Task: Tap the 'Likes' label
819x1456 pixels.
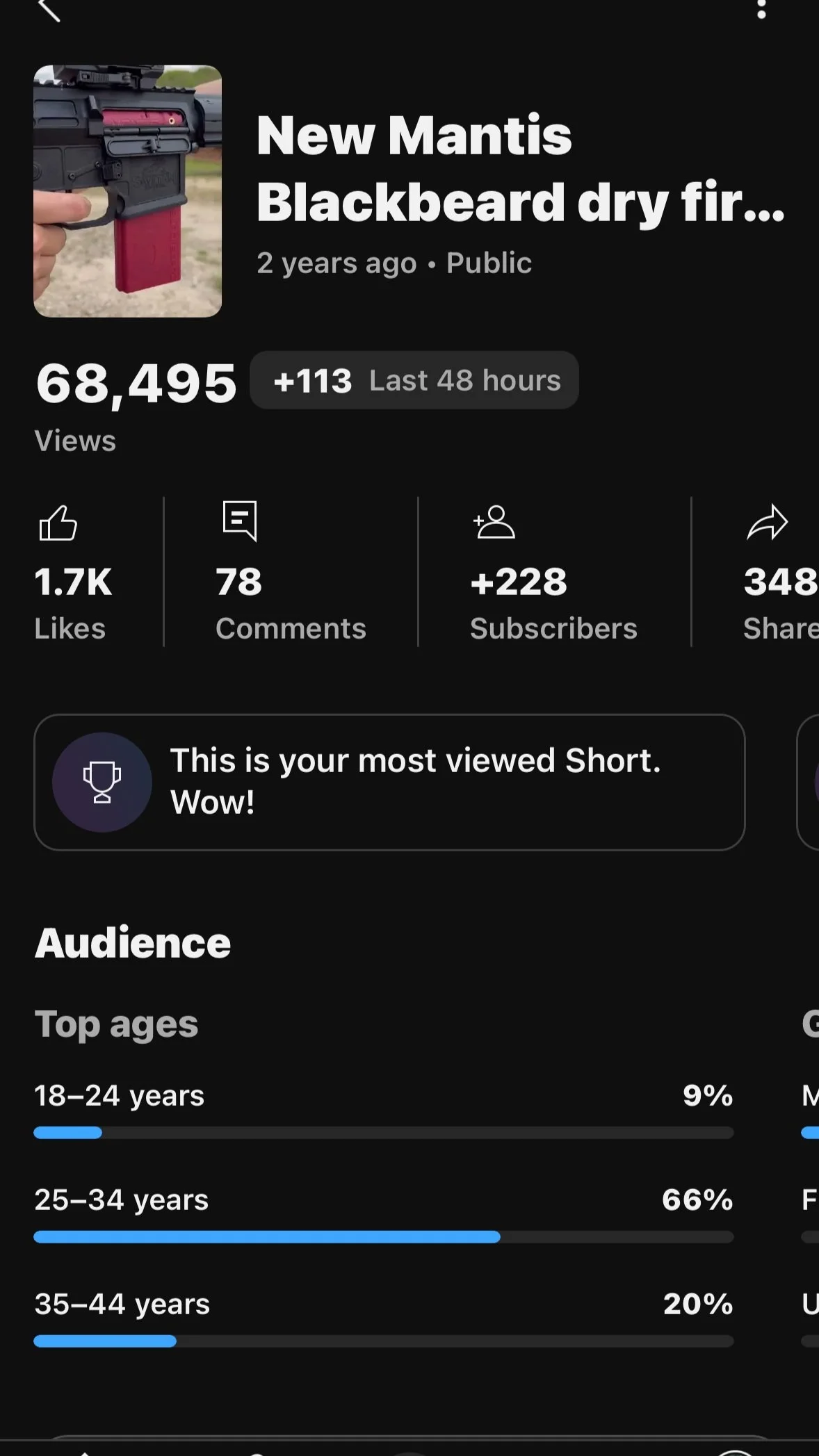Action: [x=70, y=628]
